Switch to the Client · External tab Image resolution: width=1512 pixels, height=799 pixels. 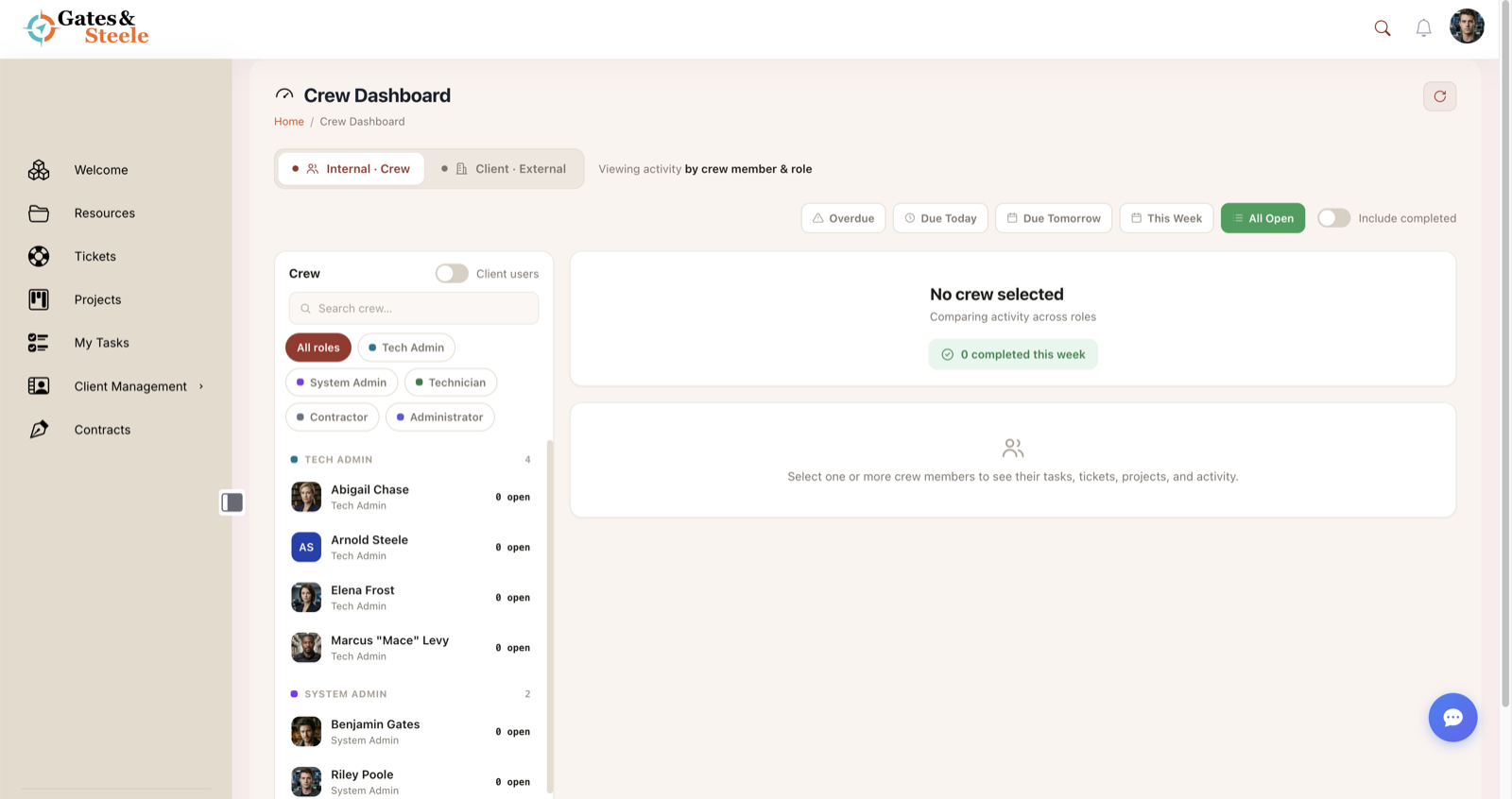click(x=504, y=169)
